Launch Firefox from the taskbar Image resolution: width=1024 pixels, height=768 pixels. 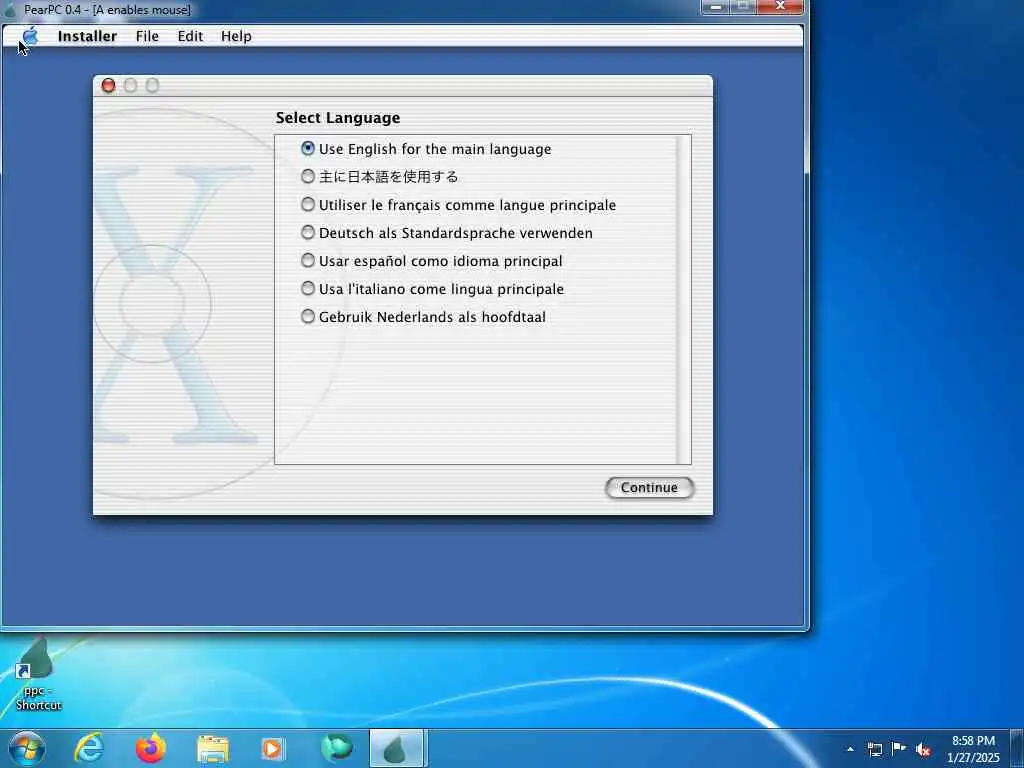[151, 748]
